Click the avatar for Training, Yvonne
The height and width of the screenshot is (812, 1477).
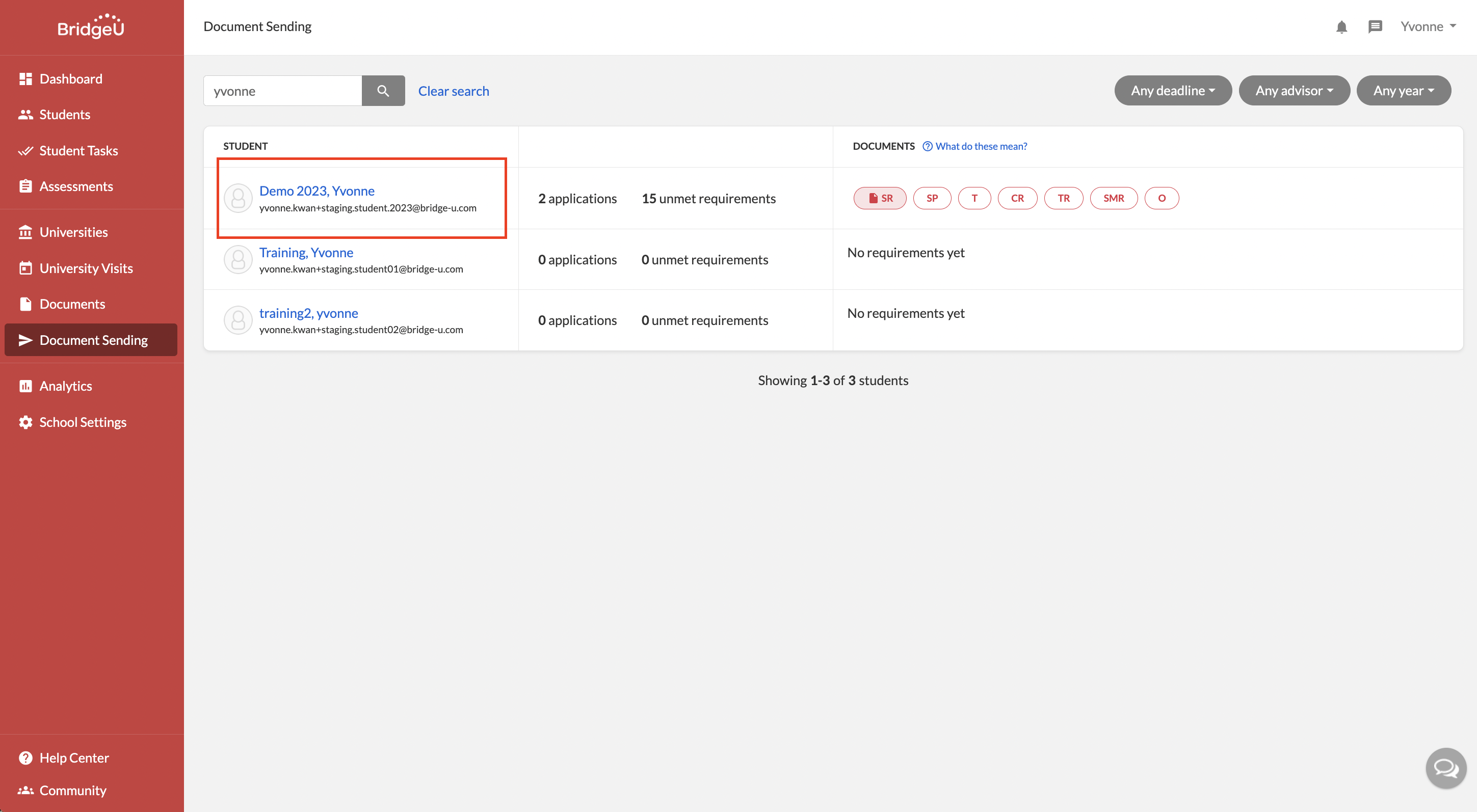click(238, 260)
